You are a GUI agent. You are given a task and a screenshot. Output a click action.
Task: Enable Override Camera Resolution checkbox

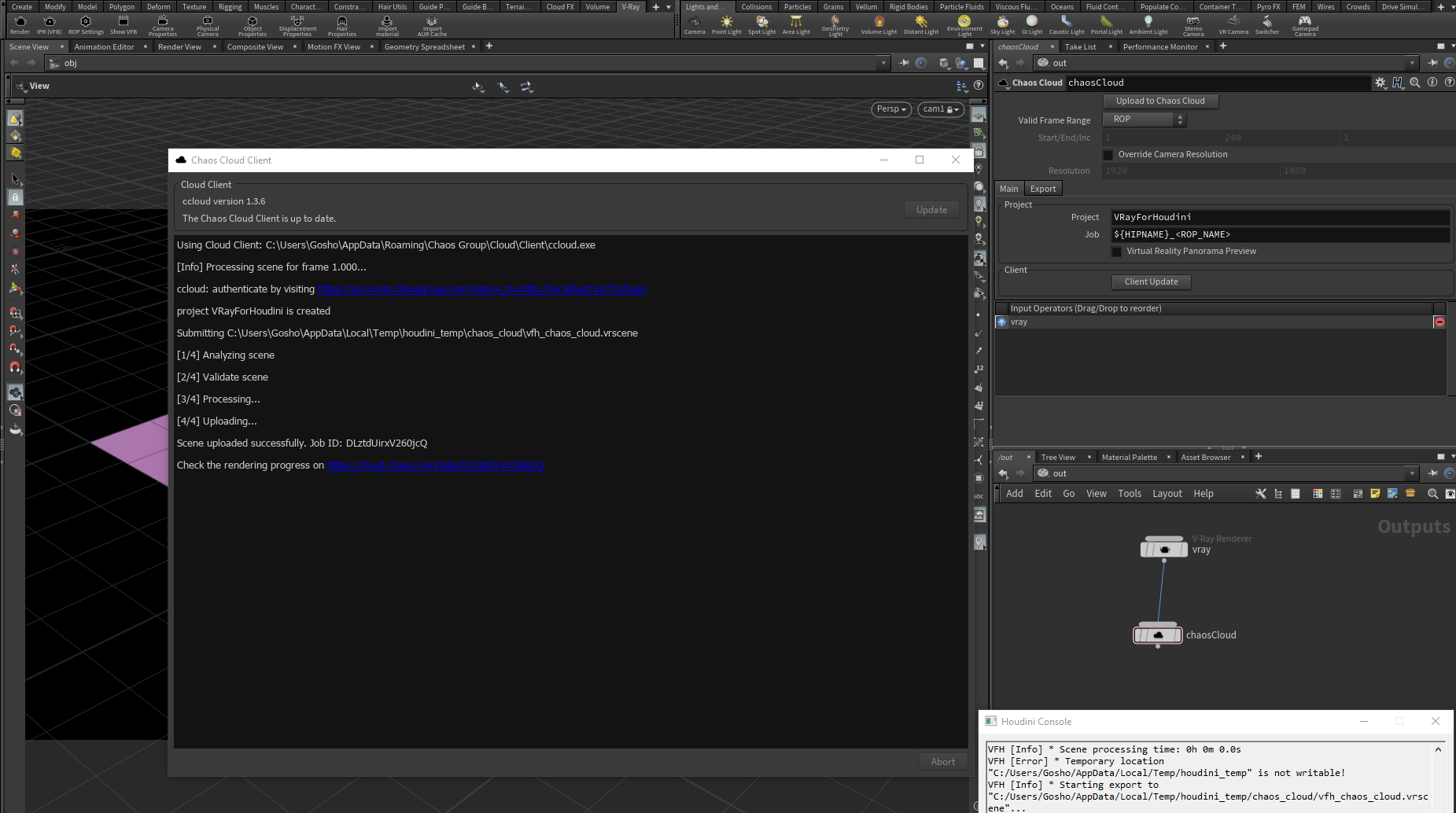click(x=1108, y=155)
